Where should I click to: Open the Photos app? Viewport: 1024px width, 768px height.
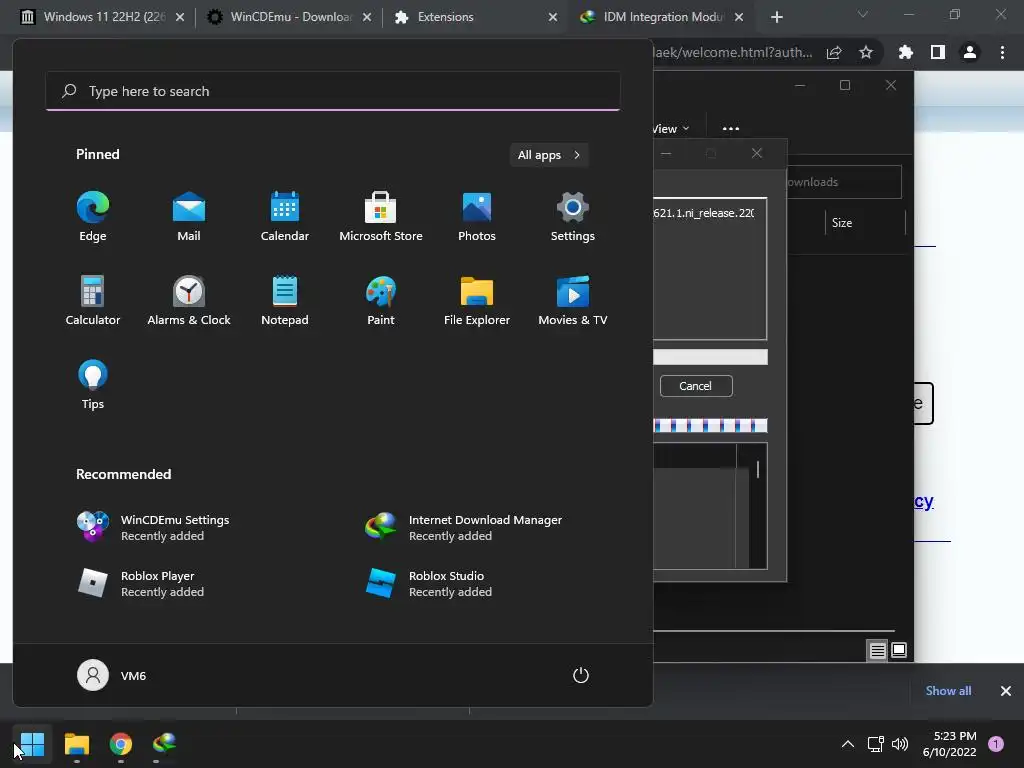tap(477, 217)
